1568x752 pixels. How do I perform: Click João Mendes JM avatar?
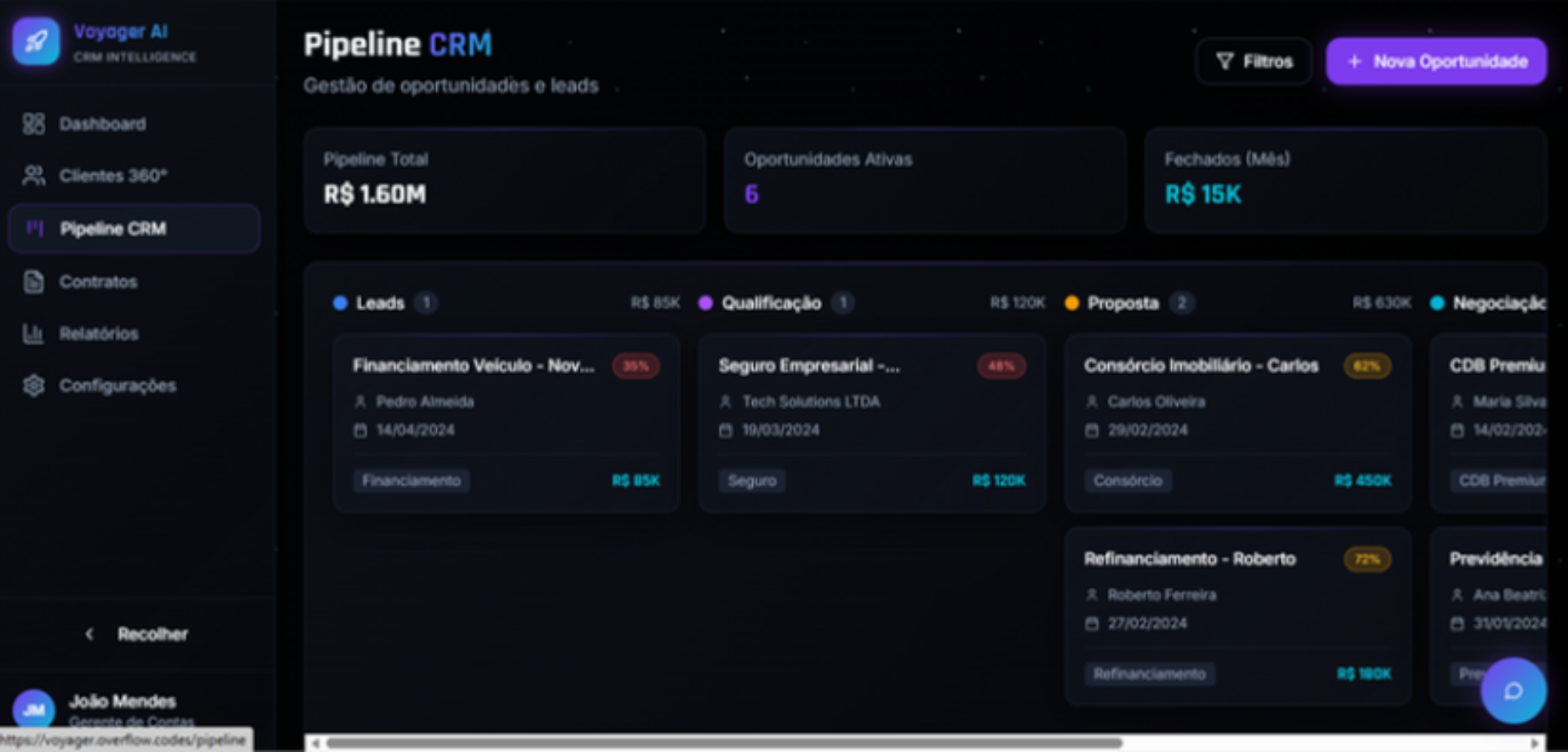point(33,710)
